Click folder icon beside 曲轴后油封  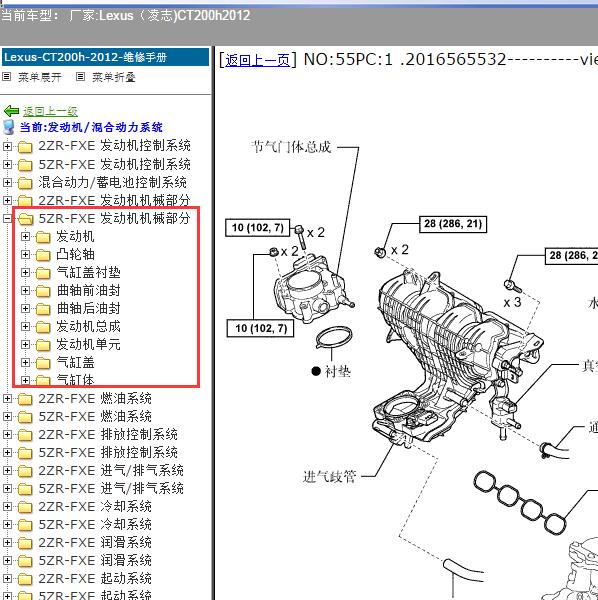coord(43,309)
